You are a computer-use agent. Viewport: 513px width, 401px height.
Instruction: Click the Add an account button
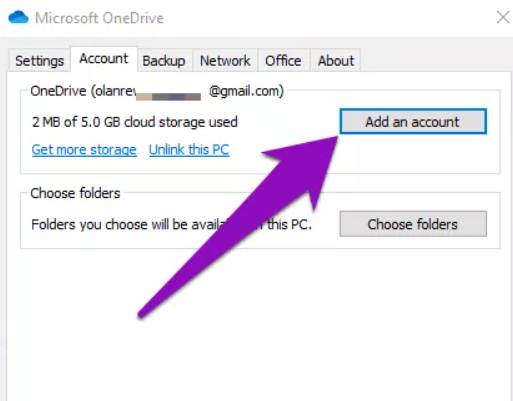tap(413, 121)
